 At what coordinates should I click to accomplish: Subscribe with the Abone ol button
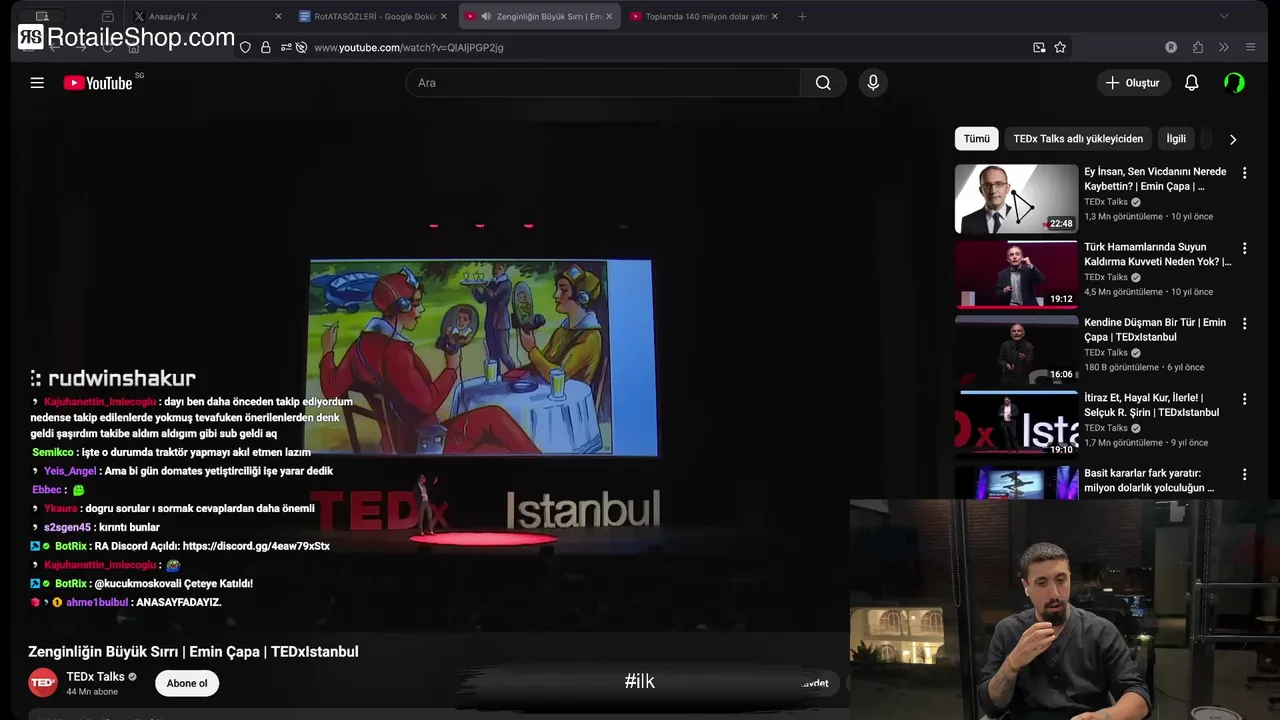click(187, 684)
